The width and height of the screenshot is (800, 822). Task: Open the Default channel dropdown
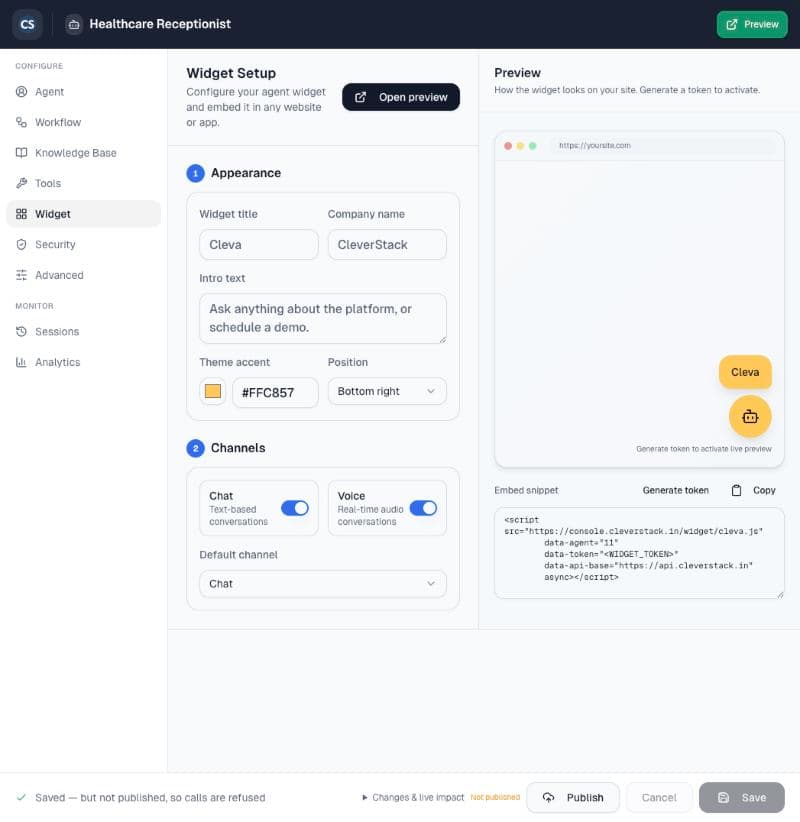click(323, 584)
